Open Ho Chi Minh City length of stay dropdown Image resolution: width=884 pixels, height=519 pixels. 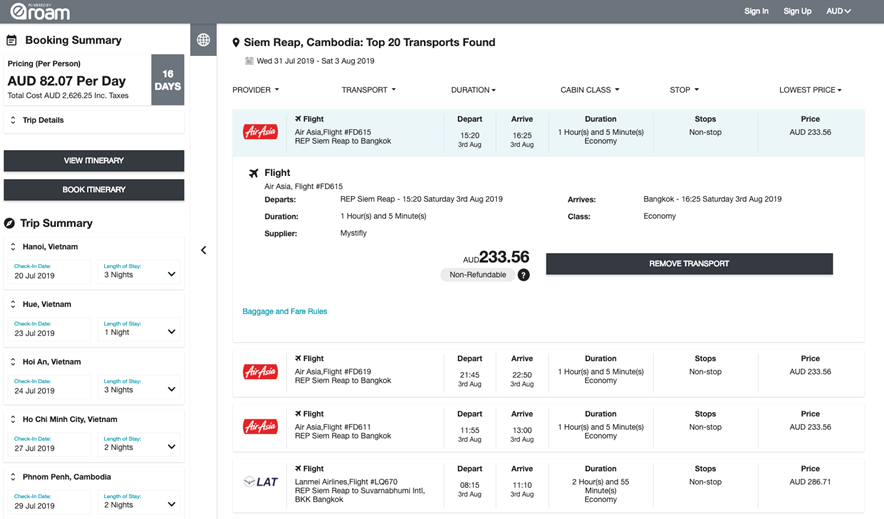coord(139,444)
